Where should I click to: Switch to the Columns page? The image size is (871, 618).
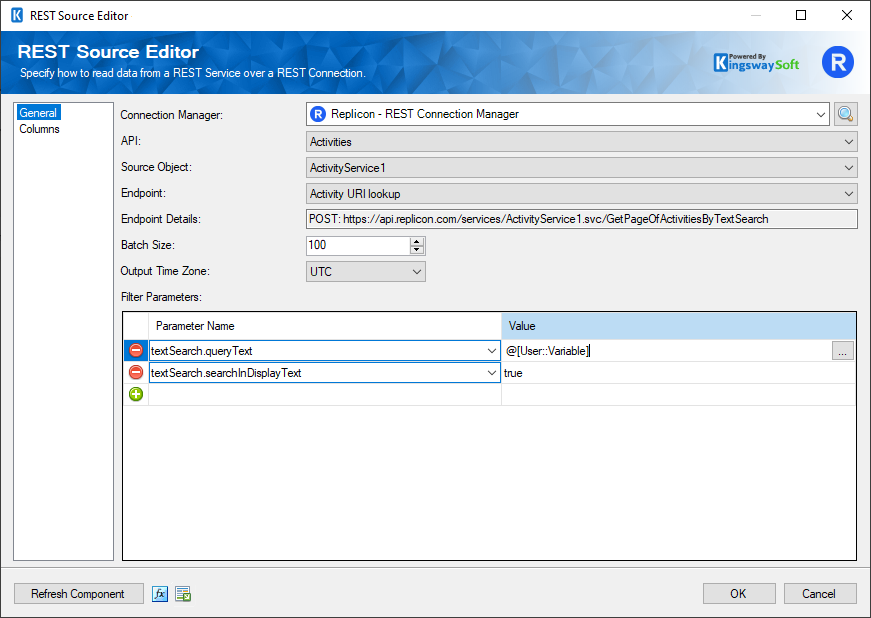pyautogui.click(x=39, y=129)
